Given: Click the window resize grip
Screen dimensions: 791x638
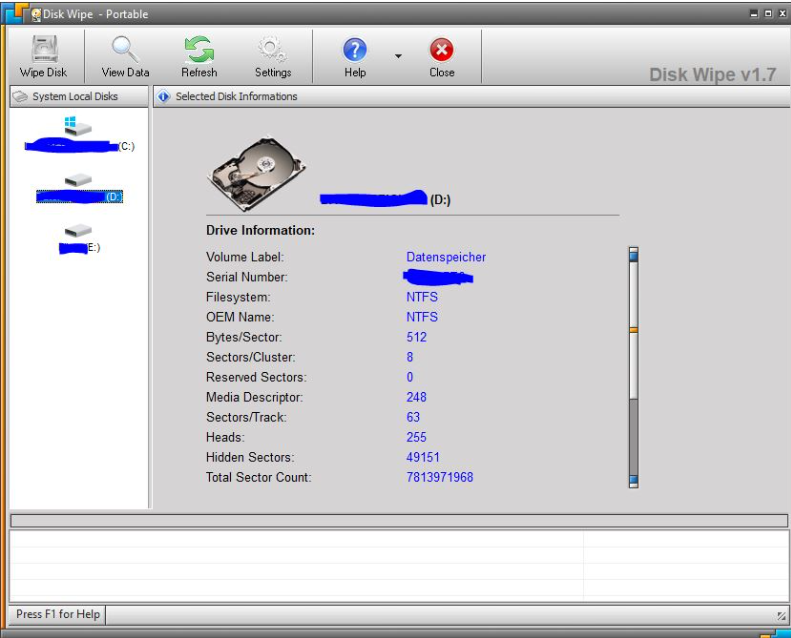Looking at the screenshot, I should (781, 615).
